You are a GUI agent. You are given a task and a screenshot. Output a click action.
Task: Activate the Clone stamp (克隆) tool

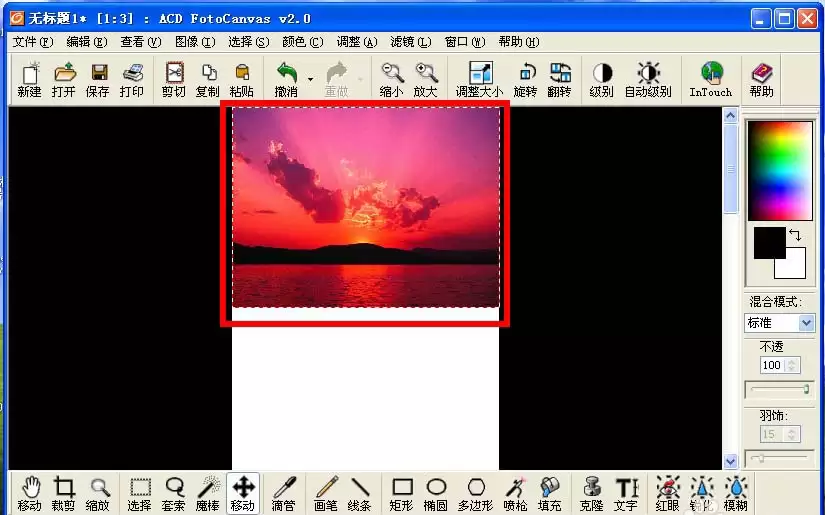click(591, 493)
